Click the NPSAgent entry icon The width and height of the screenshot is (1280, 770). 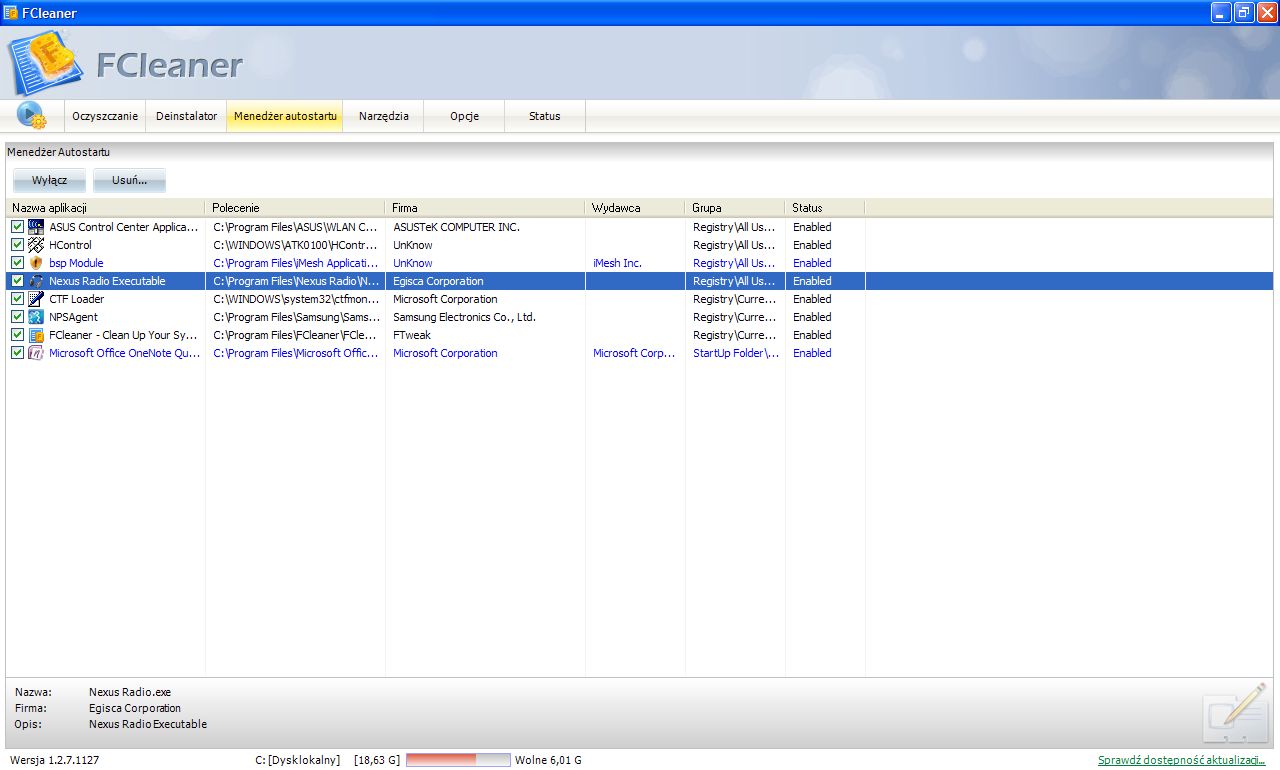tap(36, 317)
